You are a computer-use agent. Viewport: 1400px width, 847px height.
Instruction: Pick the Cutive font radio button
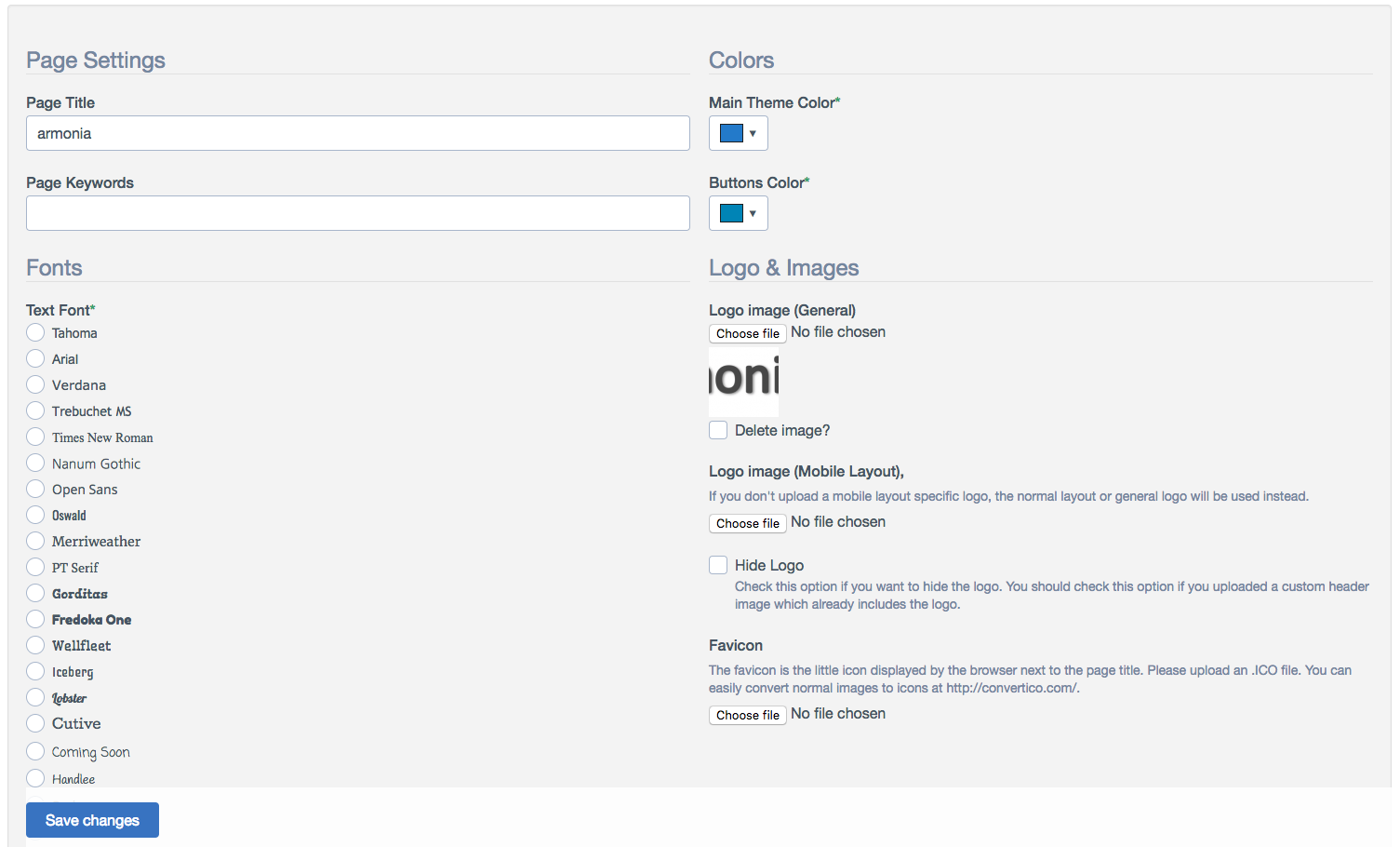(x=35, y=723)
